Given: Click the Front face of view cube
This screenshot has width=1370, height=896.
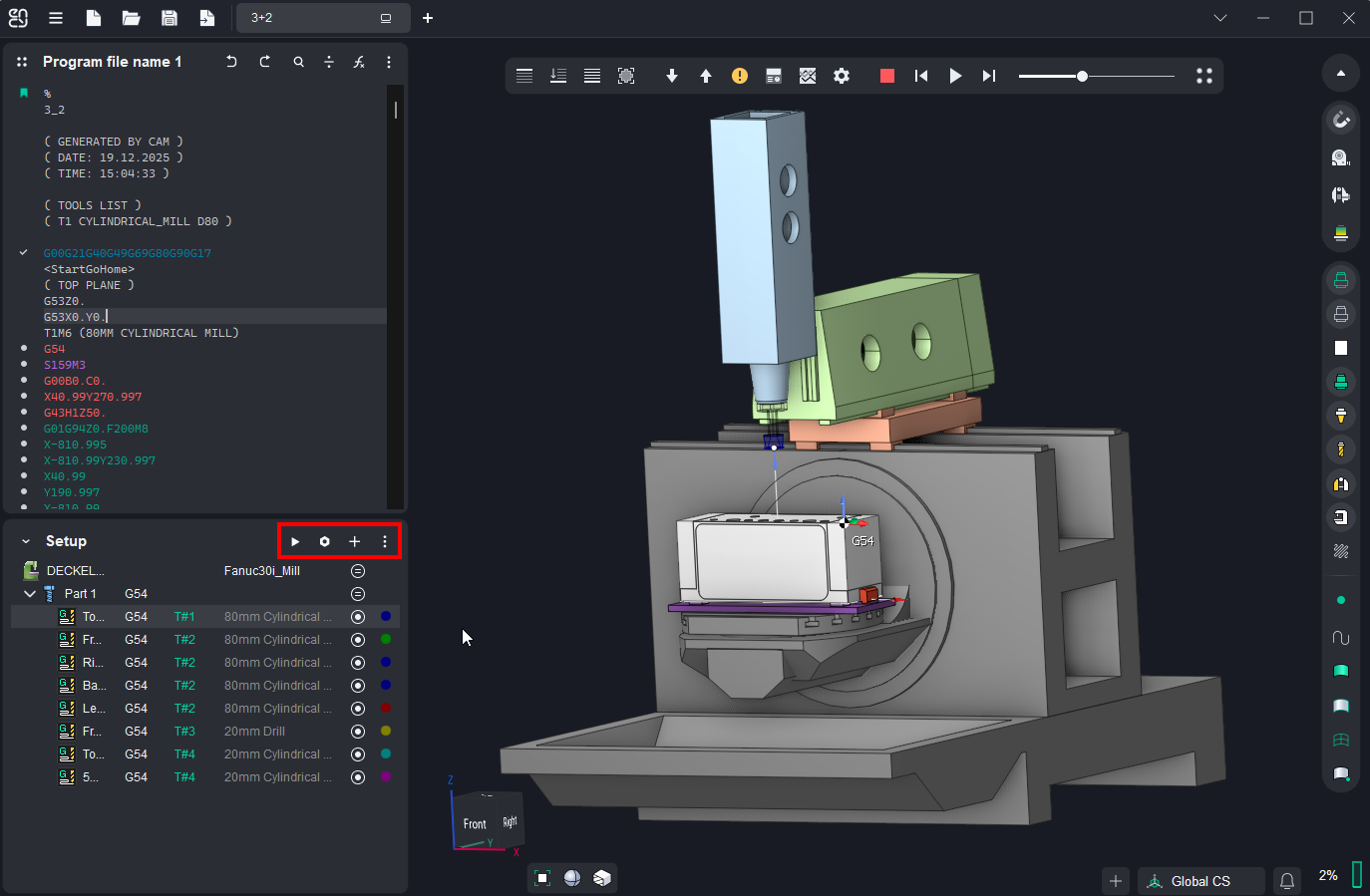Looking at the screenshot, I should click(x=475, y=824).
